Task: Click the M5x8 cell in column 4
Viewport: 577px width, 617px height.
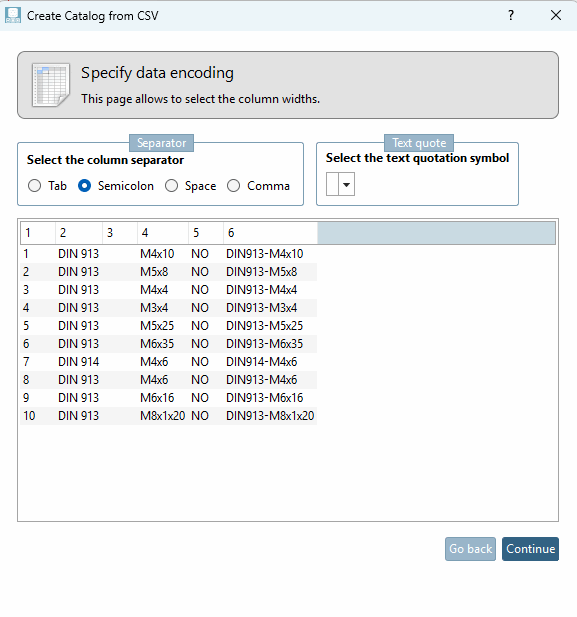Action: [163, 272]
